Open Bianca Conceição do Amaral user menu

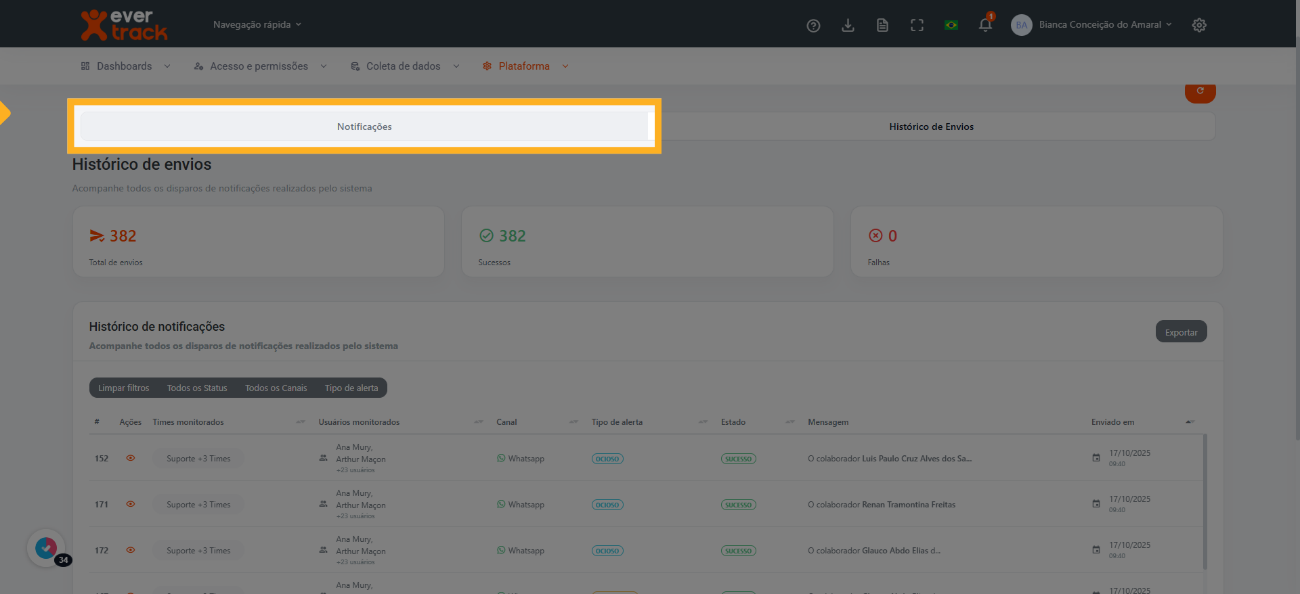point(1104,25)
